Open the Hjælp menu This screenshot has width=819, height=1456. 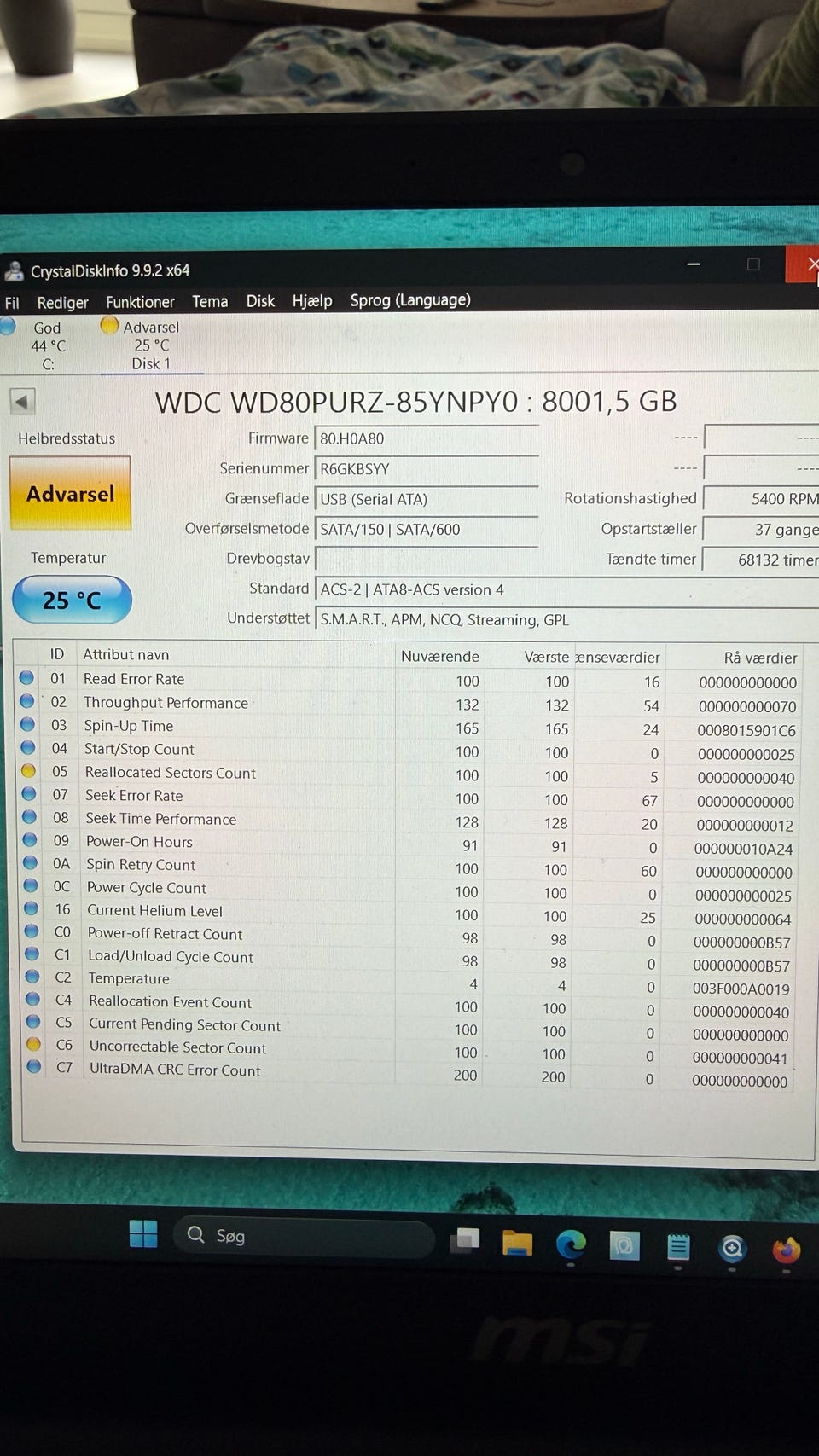312,301
